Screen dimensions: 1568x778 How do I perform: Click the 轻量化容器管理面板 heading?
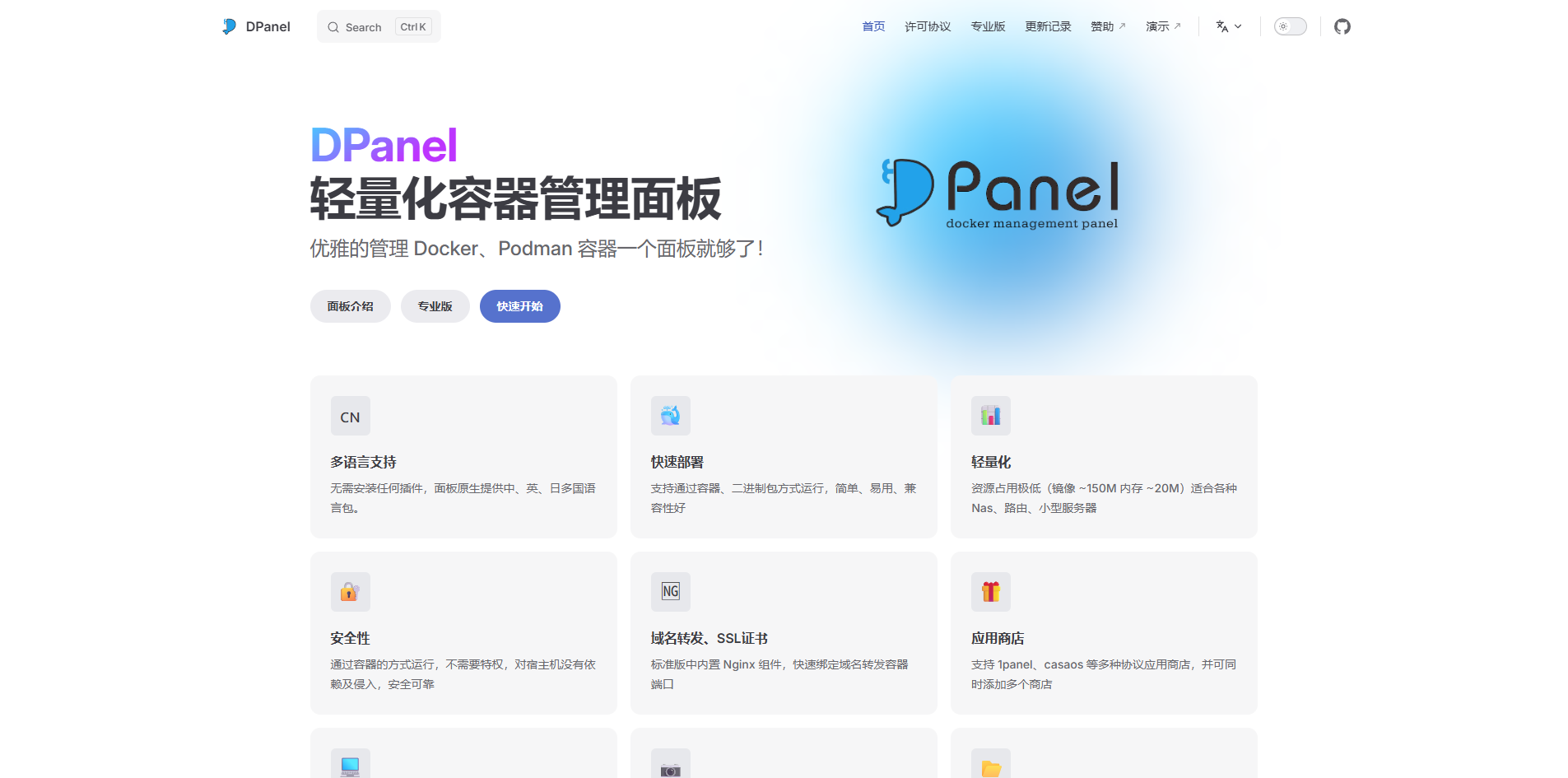point(516,198)
